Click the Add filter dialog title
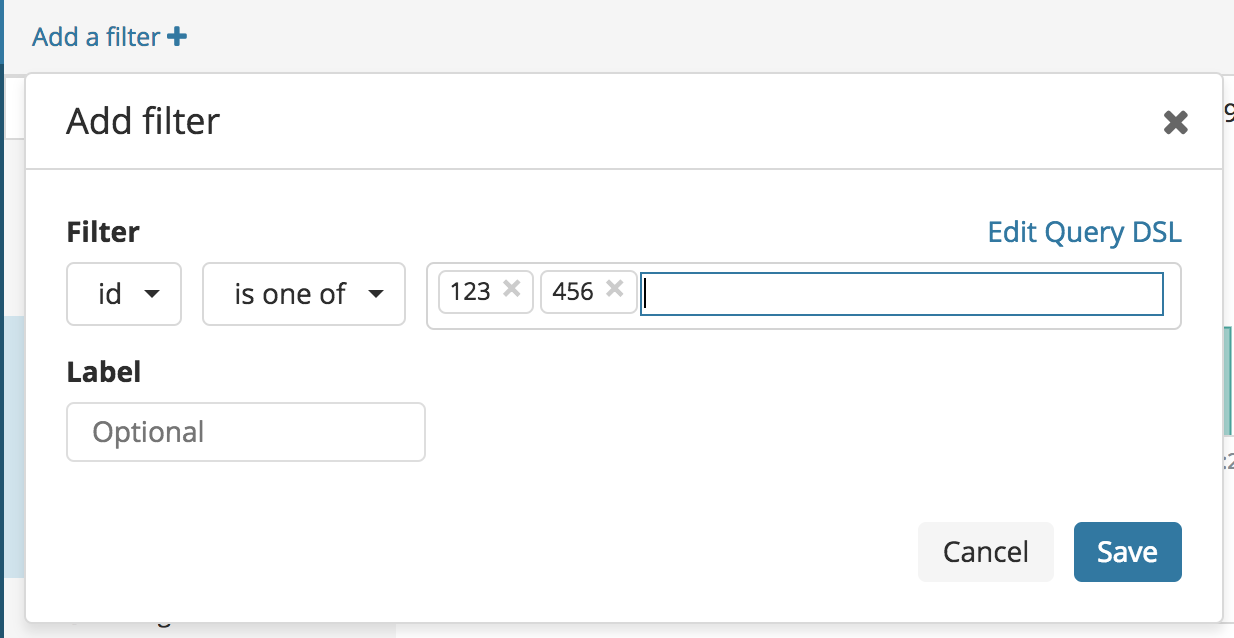This screenshot has height=638, width=1234. 143,122
